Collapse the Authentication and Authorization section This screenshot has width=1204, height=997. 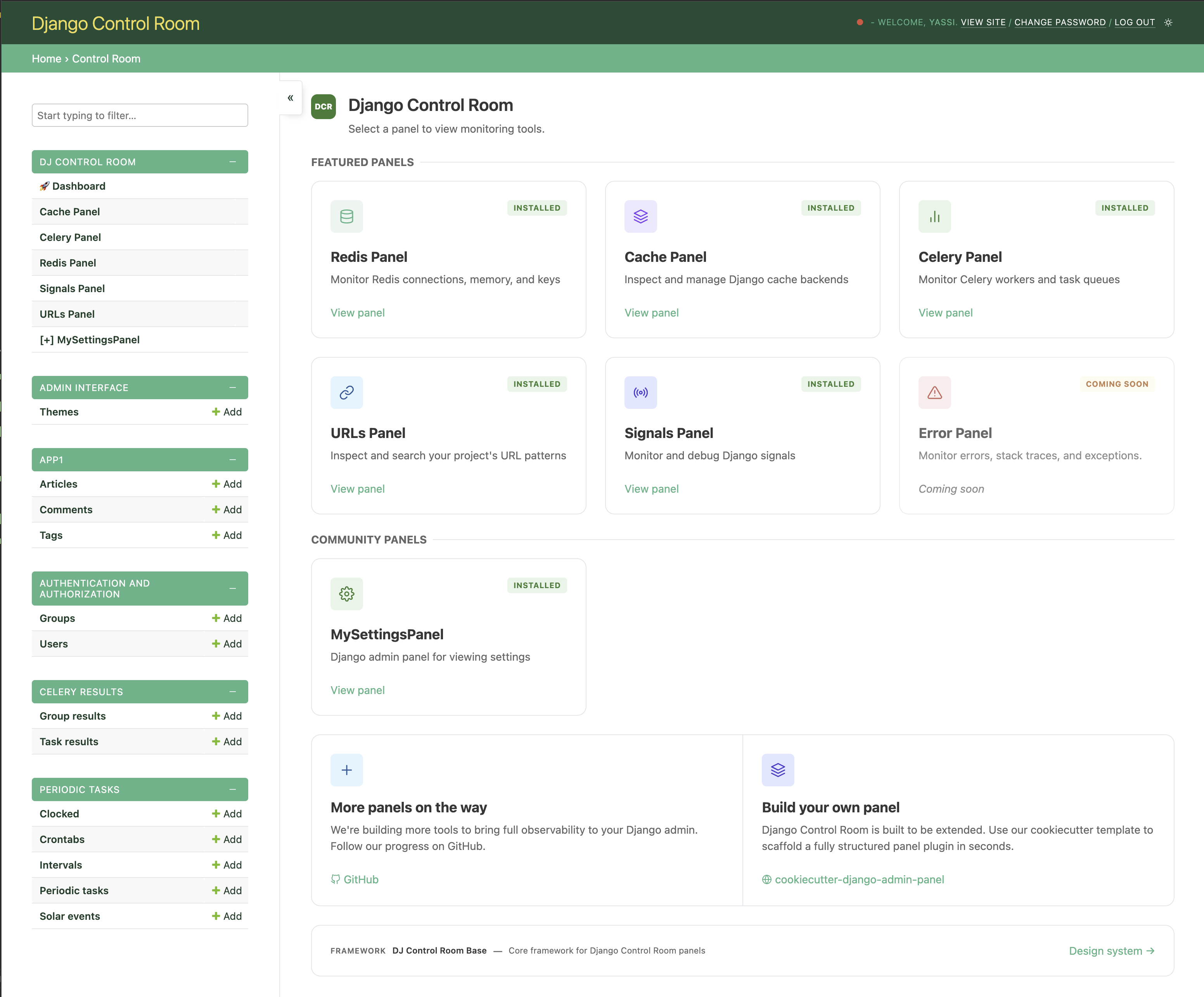233,589
